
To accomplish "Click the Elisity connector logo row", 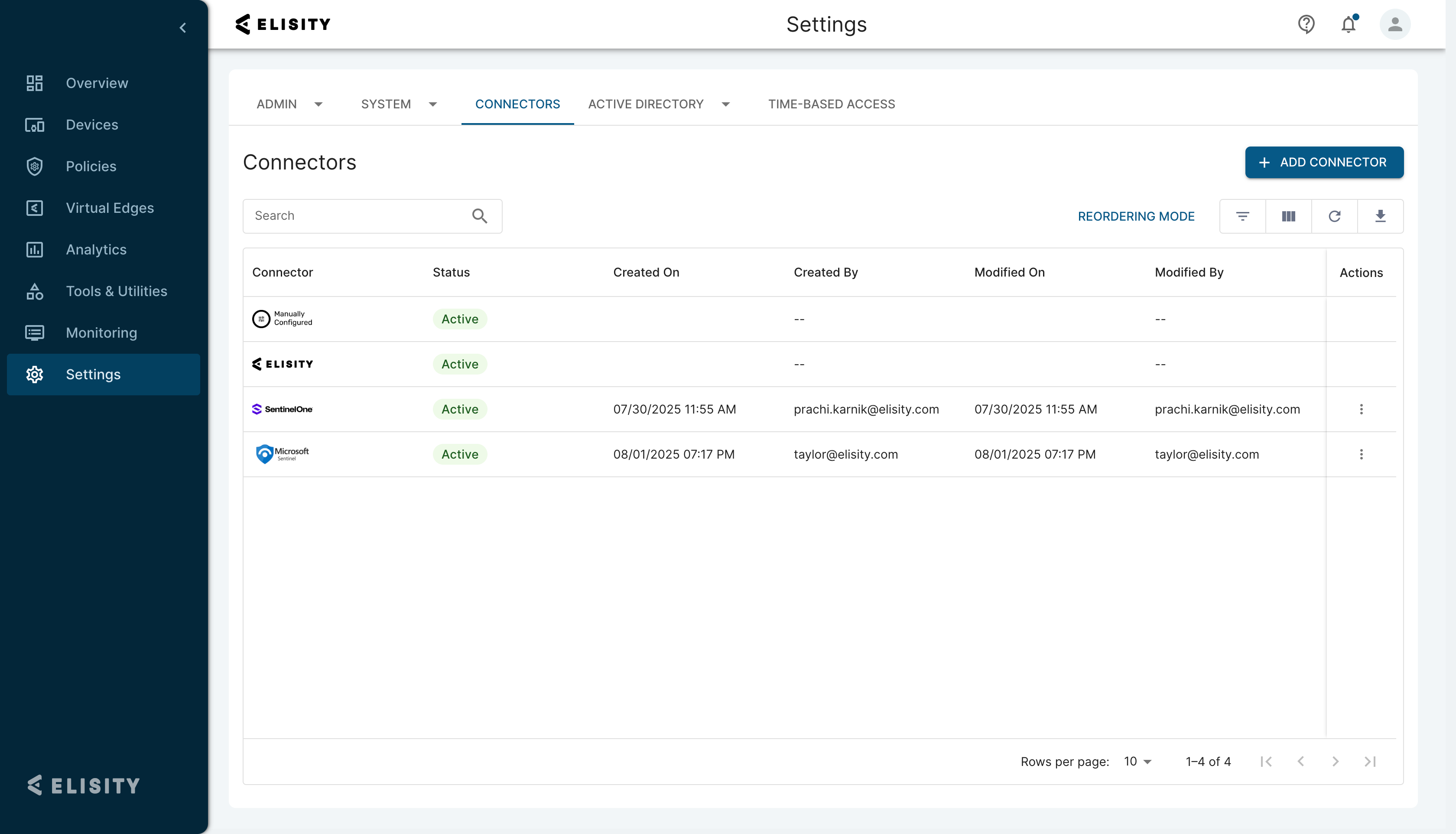I will click(x=282, y=364).
